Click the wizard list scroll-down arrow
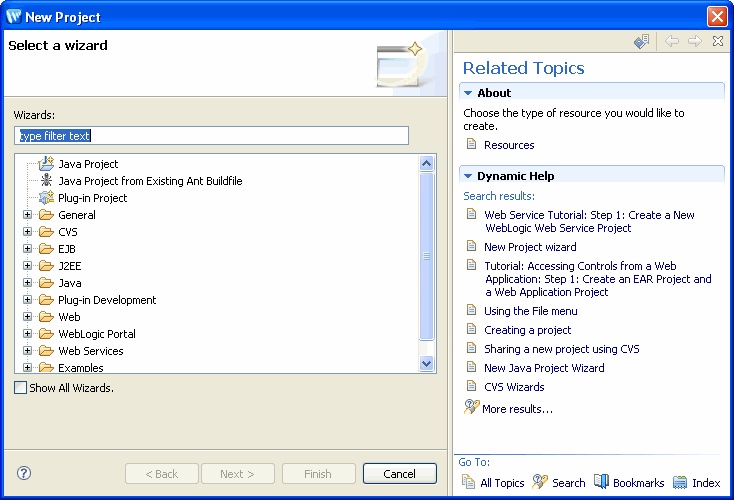The image size is (734, 500). point(426,363)
